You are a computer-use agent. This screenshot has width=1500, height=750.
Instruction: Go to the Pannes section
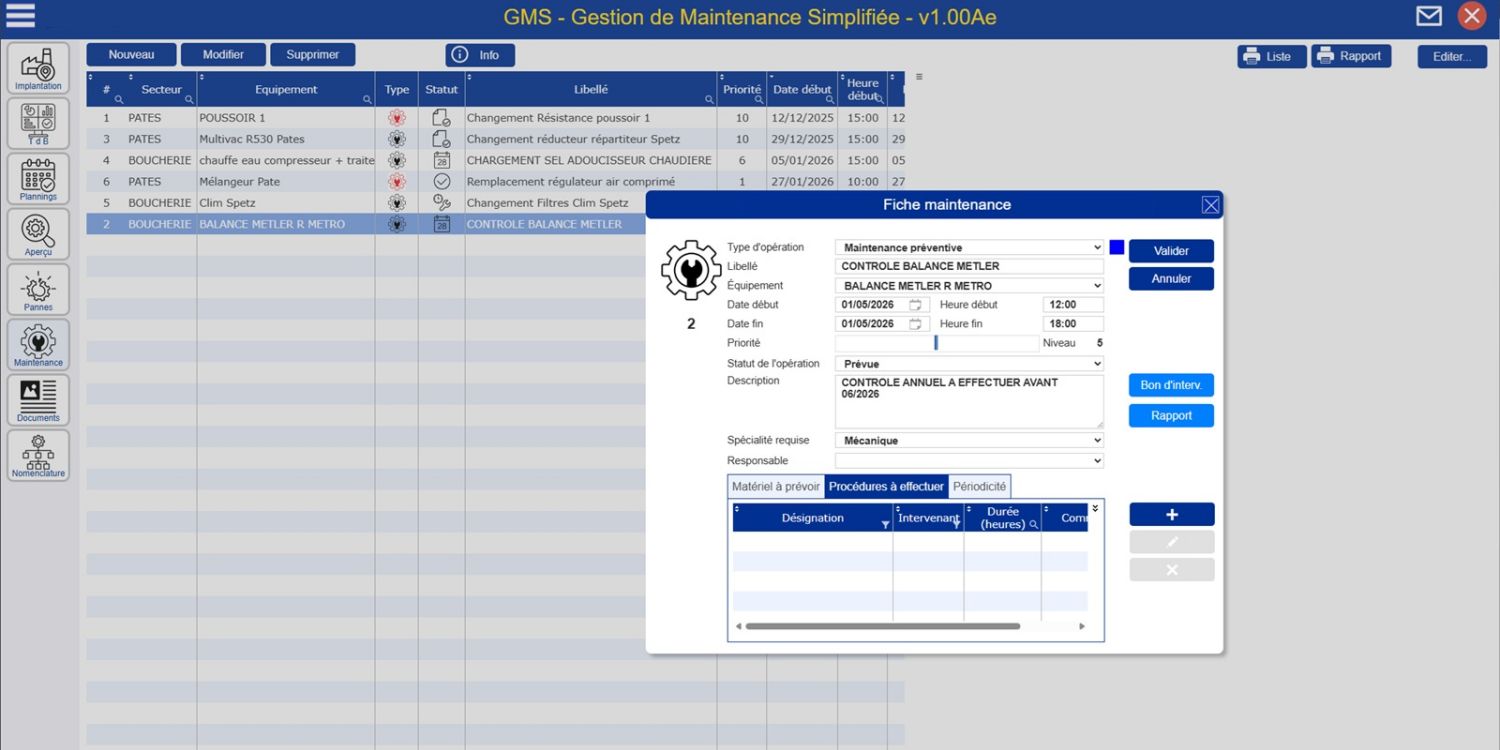pos(38,289)
